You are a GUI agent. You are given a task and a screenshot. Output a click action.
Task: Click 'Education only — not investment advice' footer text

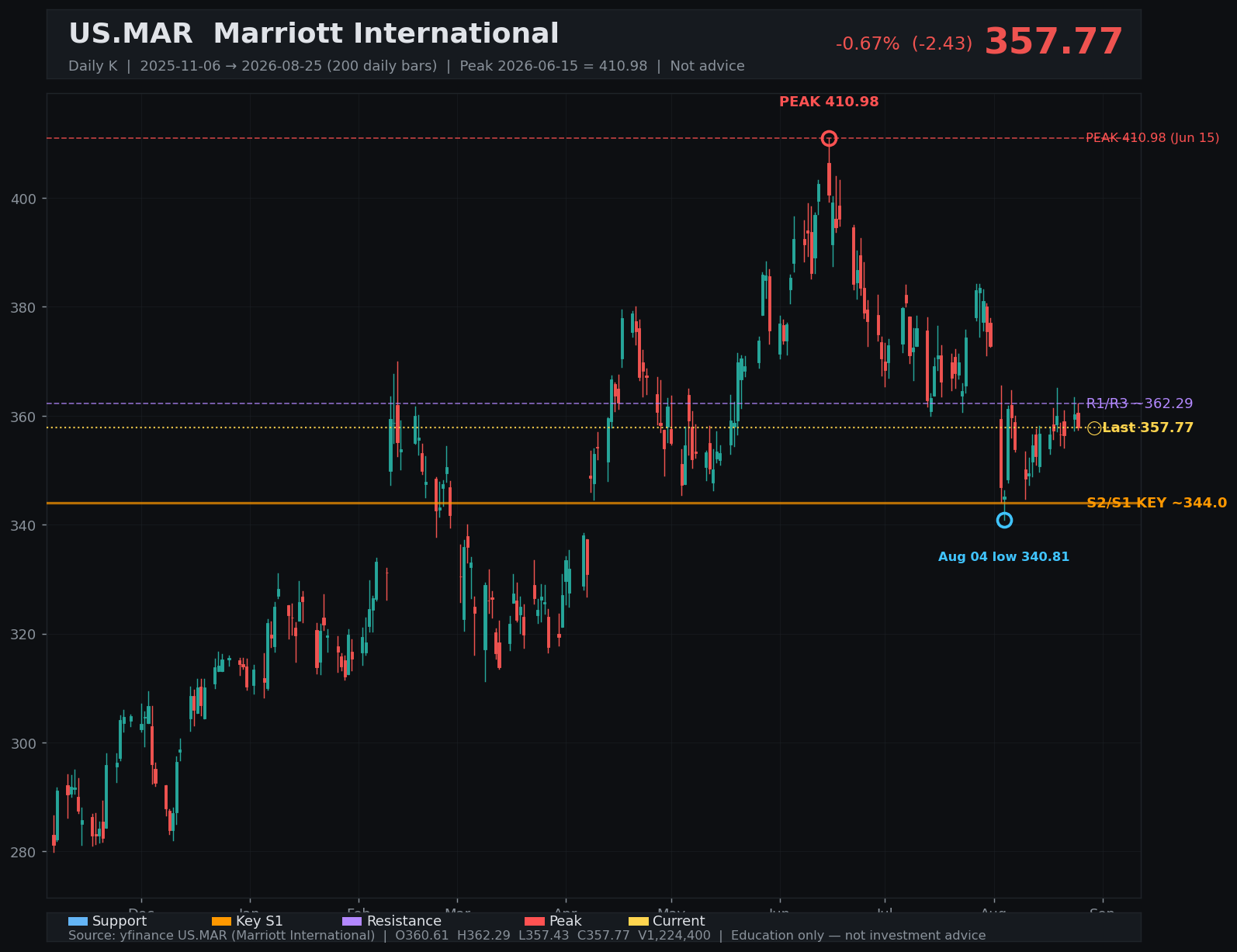(x=858, y=935)
